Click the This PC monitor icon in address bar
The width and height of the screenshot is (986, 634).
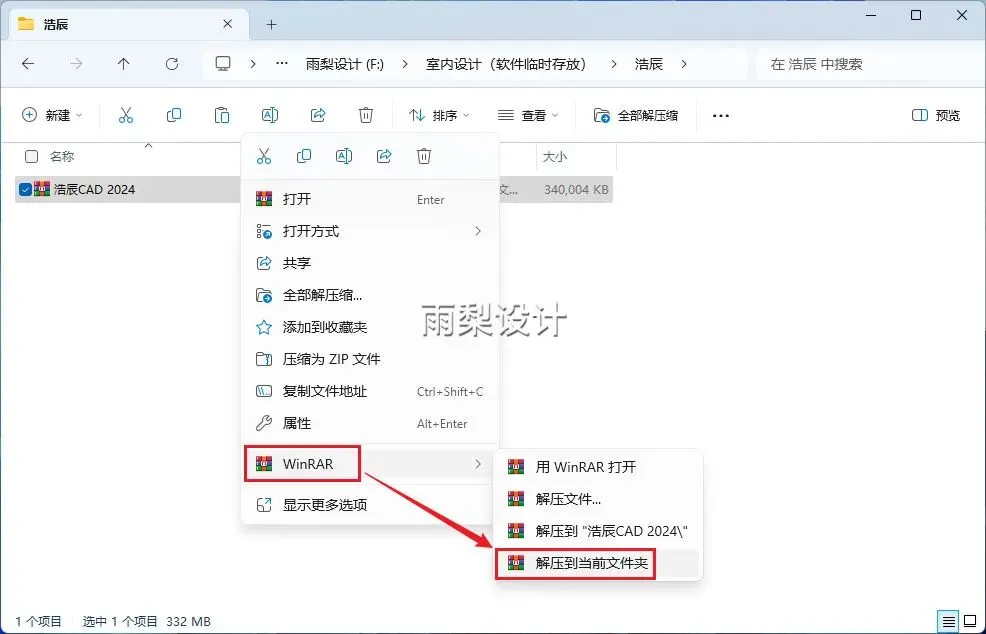(223, 64)
